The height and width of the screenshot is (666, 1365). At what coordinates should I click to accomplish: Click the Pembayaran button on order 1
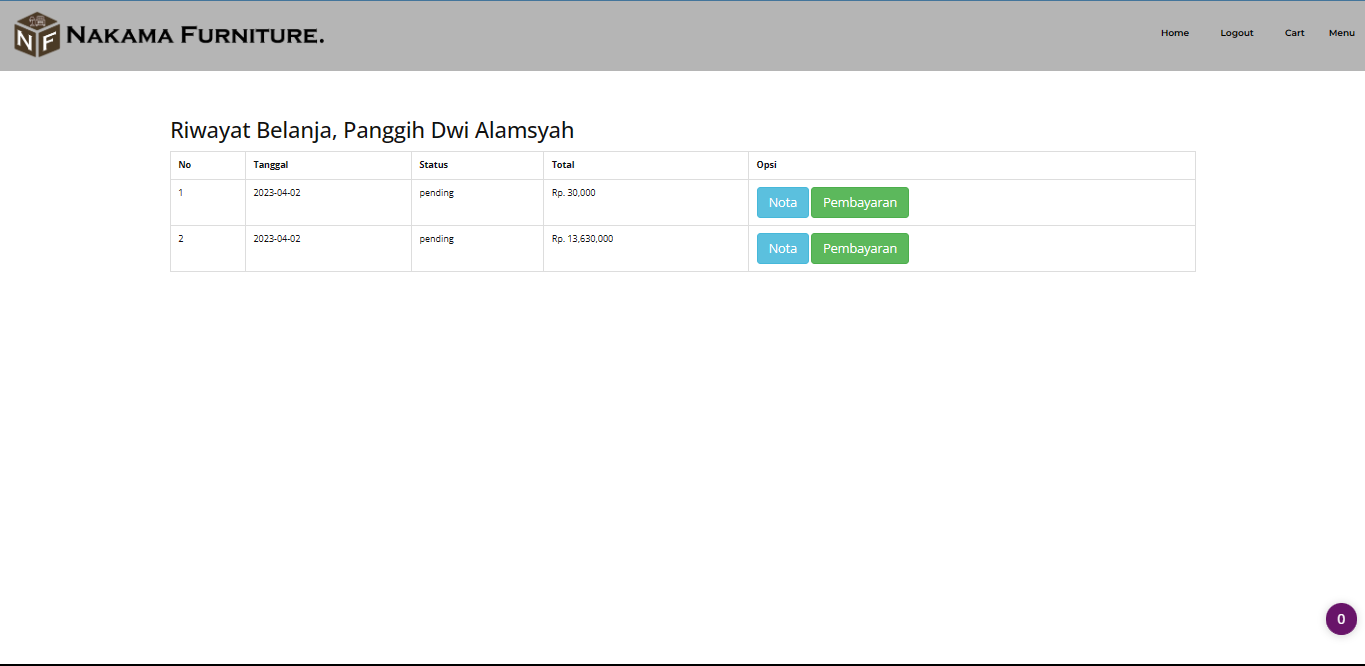[x=859, y=202]
